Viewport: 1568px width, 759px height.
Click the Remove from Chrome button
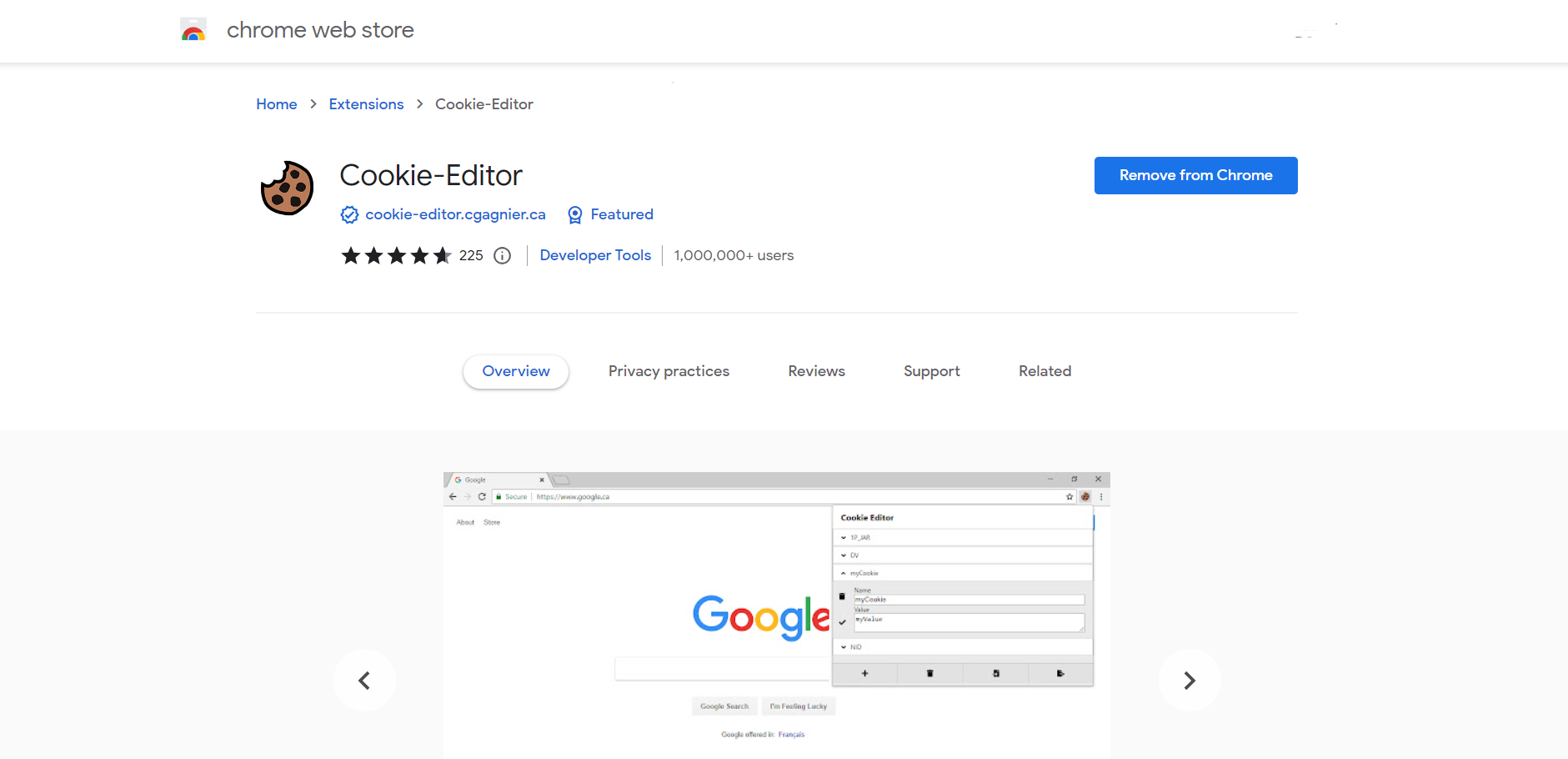pyautogui.click(x=1195, y=175)
